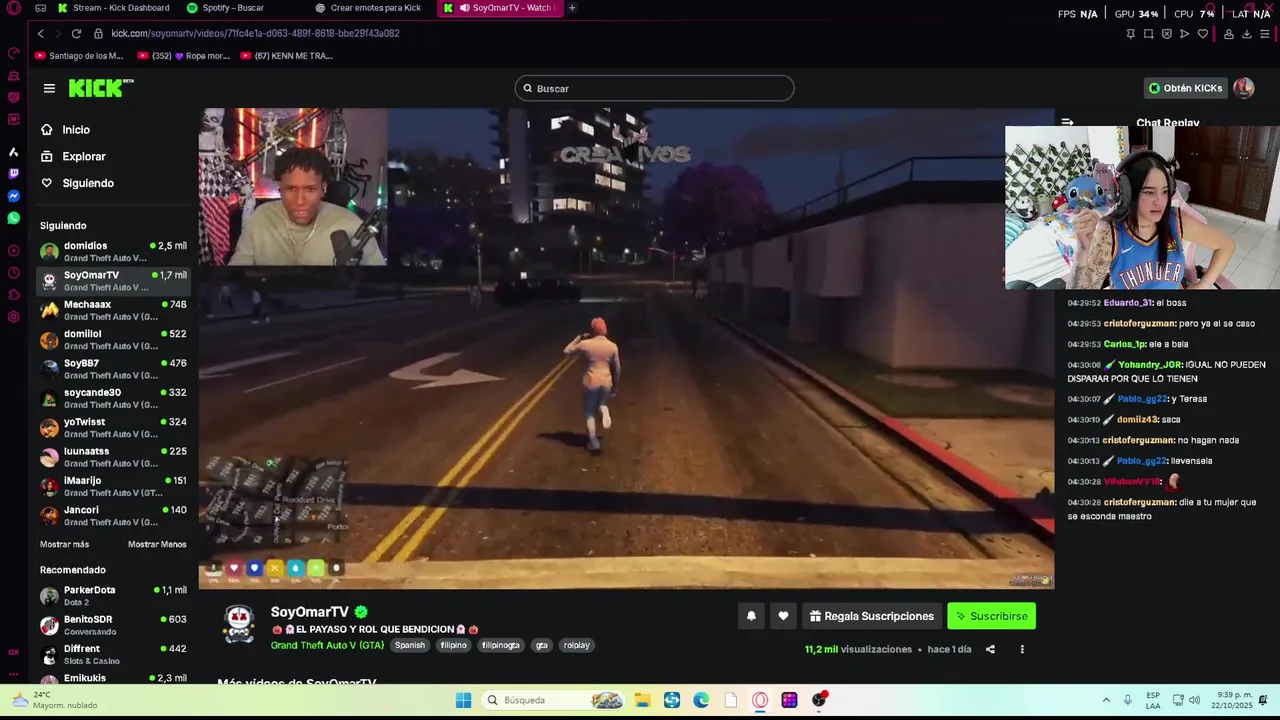
Task: Collapse list with Mostrar Menos
Action: coord(157,544)
